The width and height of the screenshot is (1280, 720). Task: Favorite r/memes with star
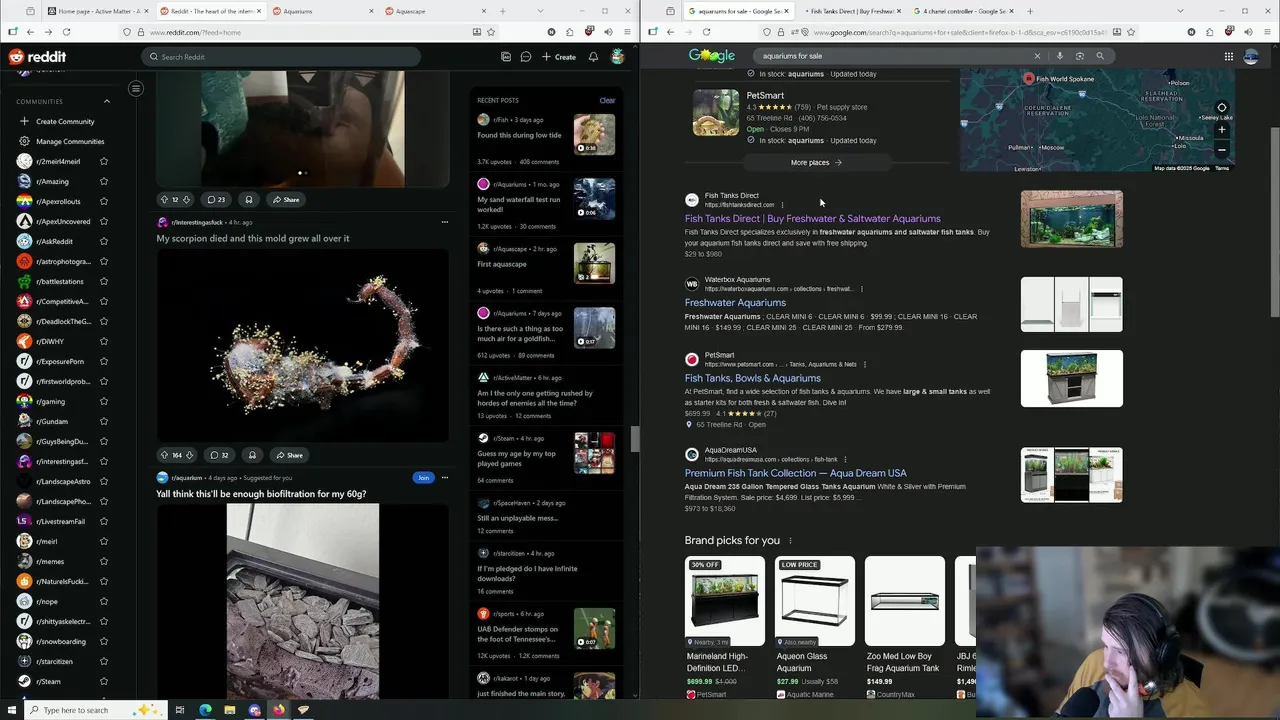[103, 561]
